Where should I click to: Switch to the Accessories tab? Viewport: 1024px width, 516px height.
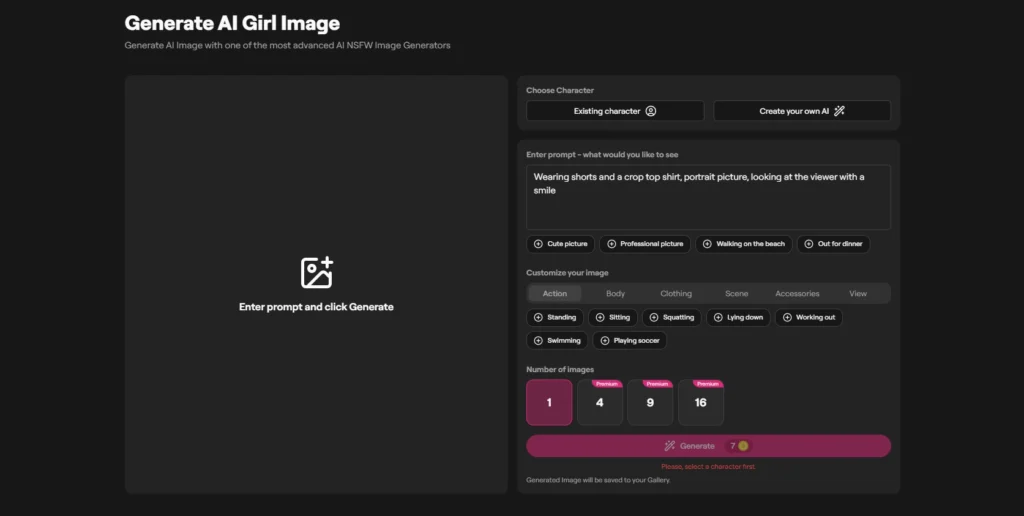[x=797, y=293]
